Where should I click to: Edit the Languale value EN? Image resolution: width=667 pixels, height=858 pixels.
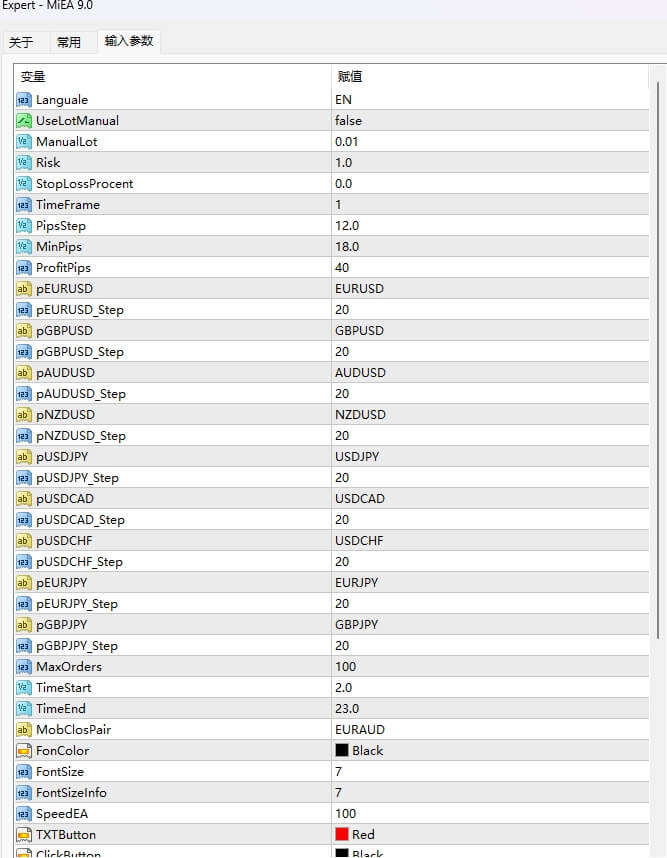(x=490, y=100)
